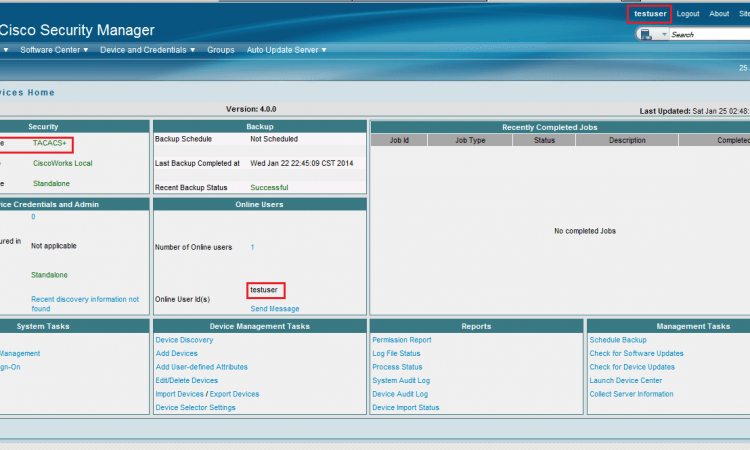Viewport: 750px width, 450px height.
Task: Open Check for Software Updates link
Action: 636,353
